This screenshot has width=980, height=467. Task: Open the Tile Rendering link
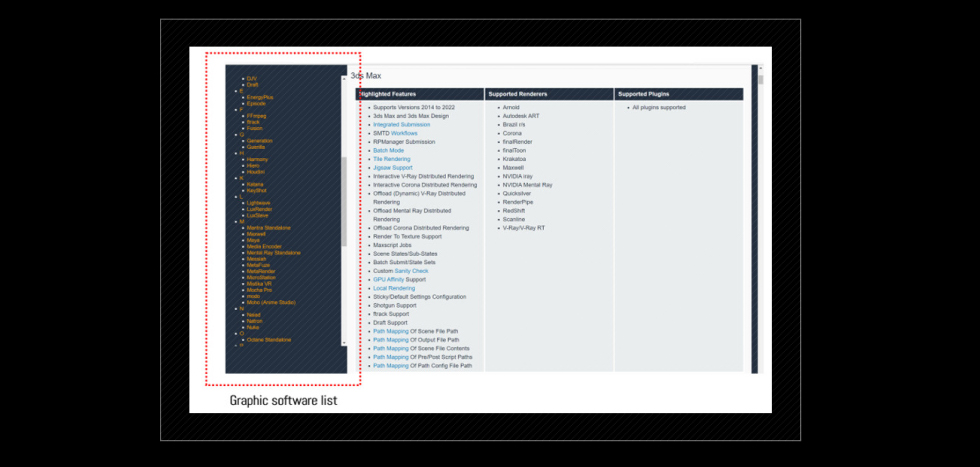392,159
